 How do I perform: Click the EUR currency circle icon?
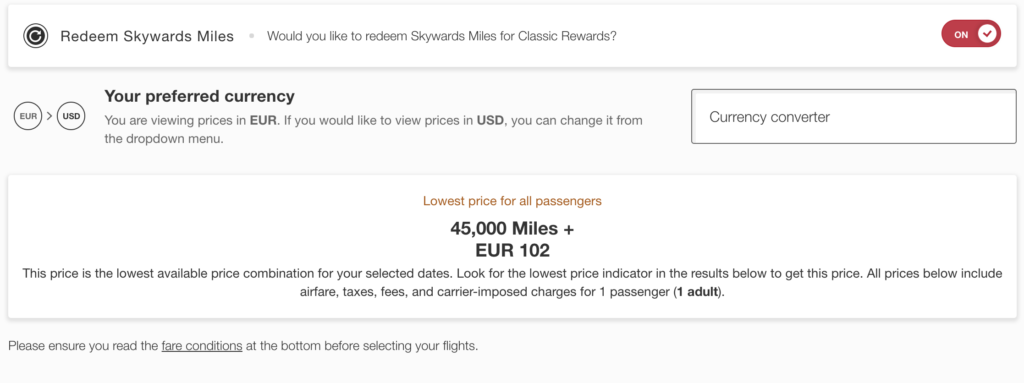pos(27,117)
